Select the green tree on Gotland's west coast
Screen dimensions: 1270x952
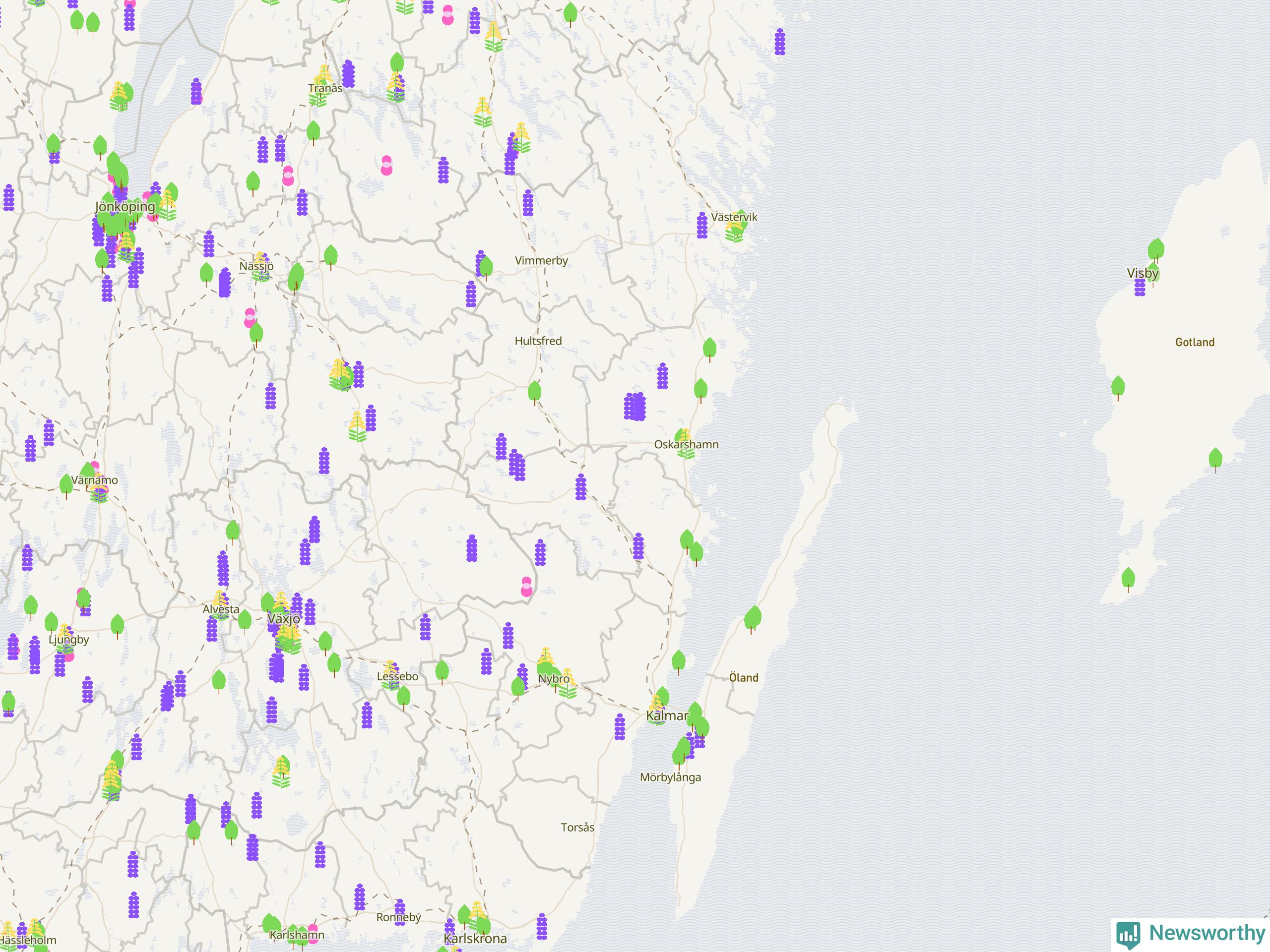pos(1118,388)
